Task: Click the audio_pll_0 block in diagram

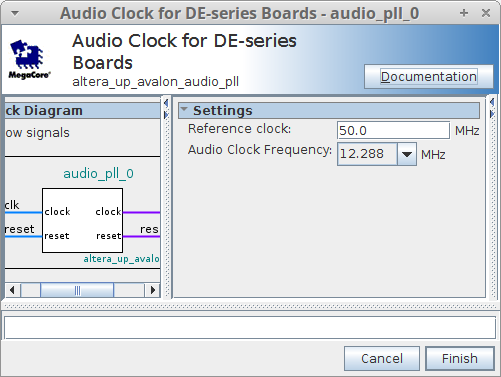Action: tap(82, 220)
